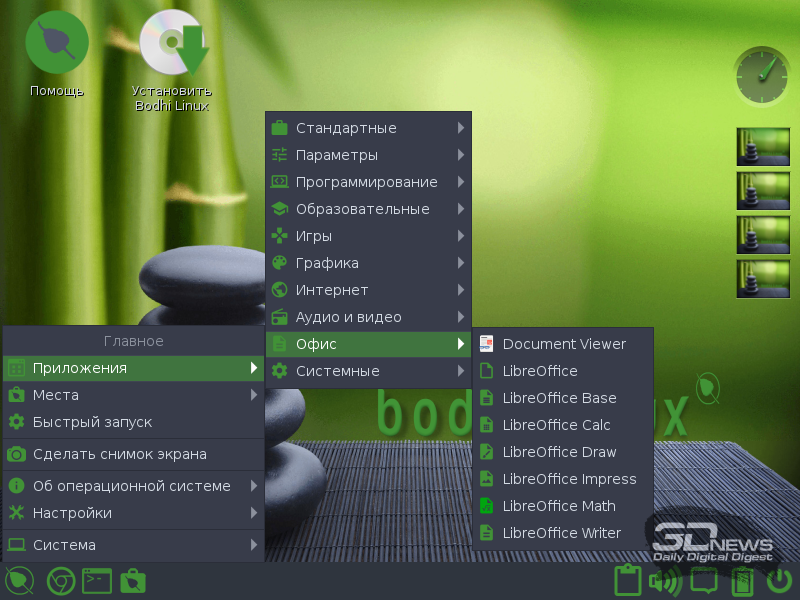
Task: Open Chromium browser from the taskbar
Action: click(61, 581)
